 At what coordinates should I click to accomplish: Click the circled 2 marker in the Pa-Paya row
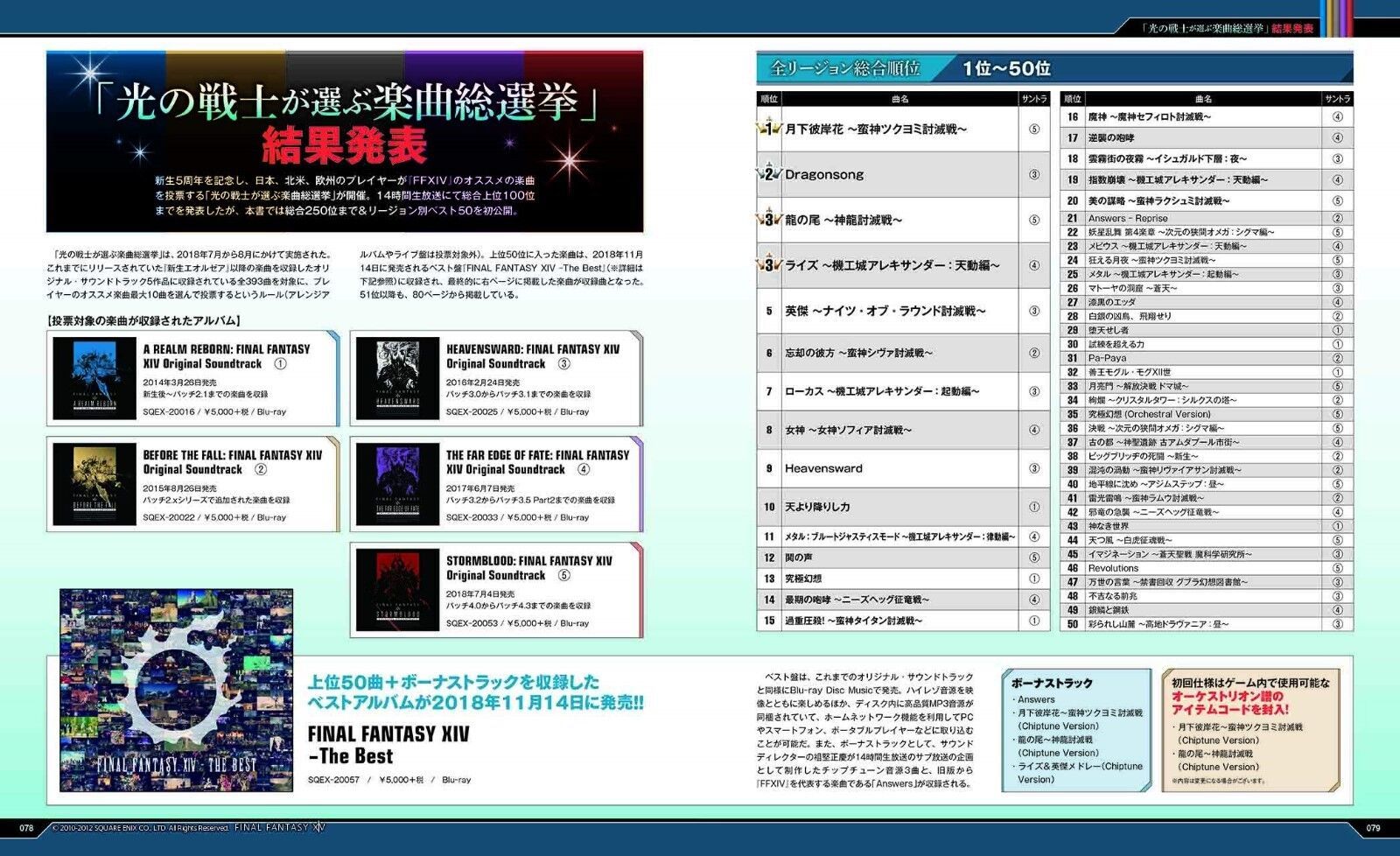[x=1338, y=358]
